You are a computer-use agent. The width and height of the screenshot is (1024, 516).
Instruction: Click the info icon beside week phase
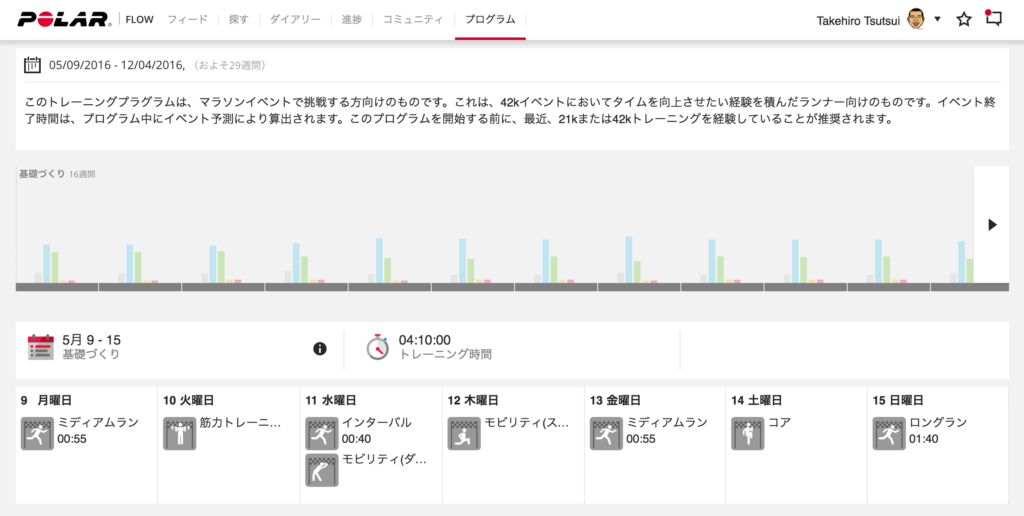[320, 348]
